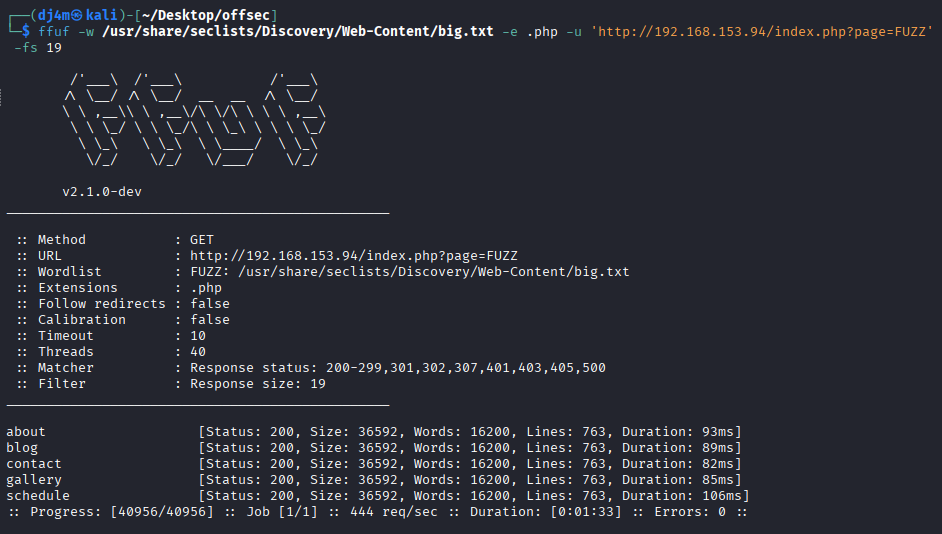Click the URL value in the config section
The width and height of the screenshot is (942, 534).
[354, 256]
